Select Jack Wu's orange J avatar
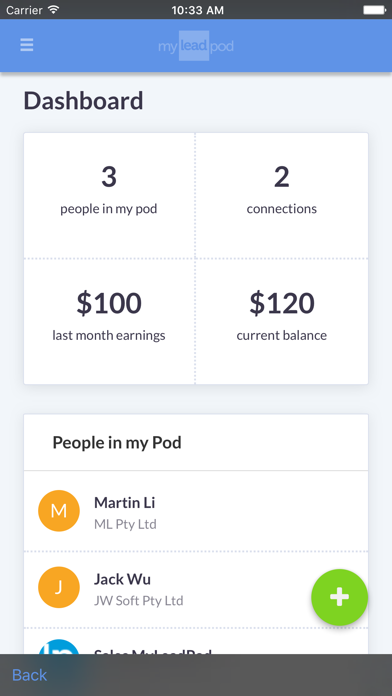392x696 pixels. (59, 587)
